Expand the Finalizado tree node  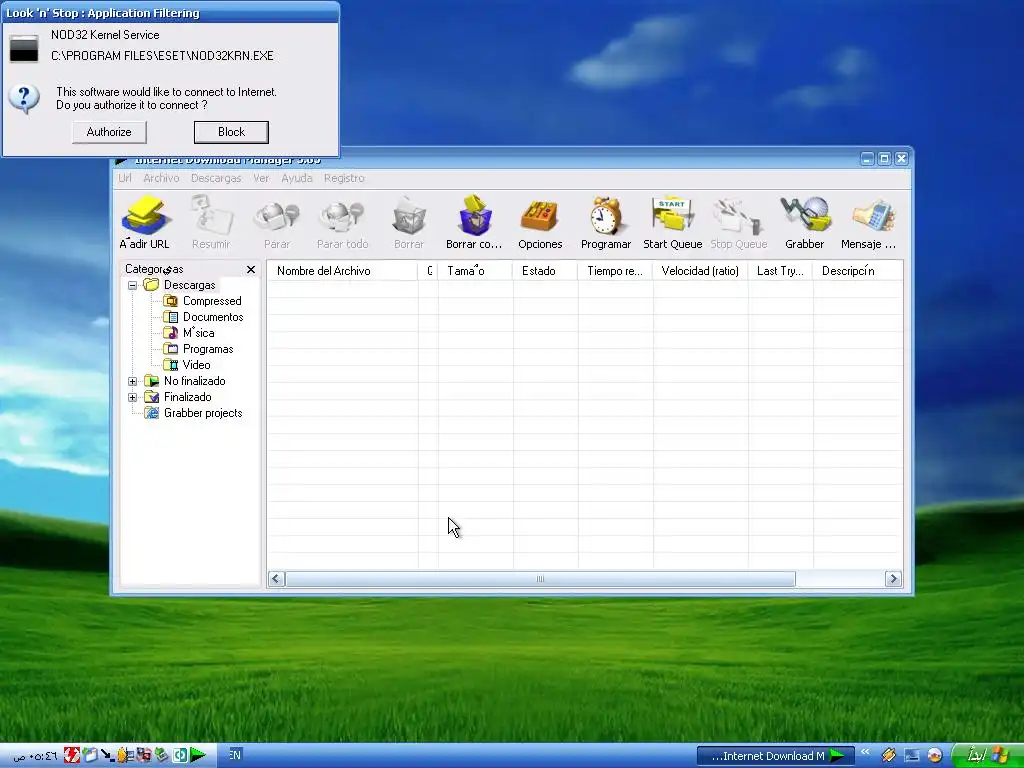(x=133, y=397)
